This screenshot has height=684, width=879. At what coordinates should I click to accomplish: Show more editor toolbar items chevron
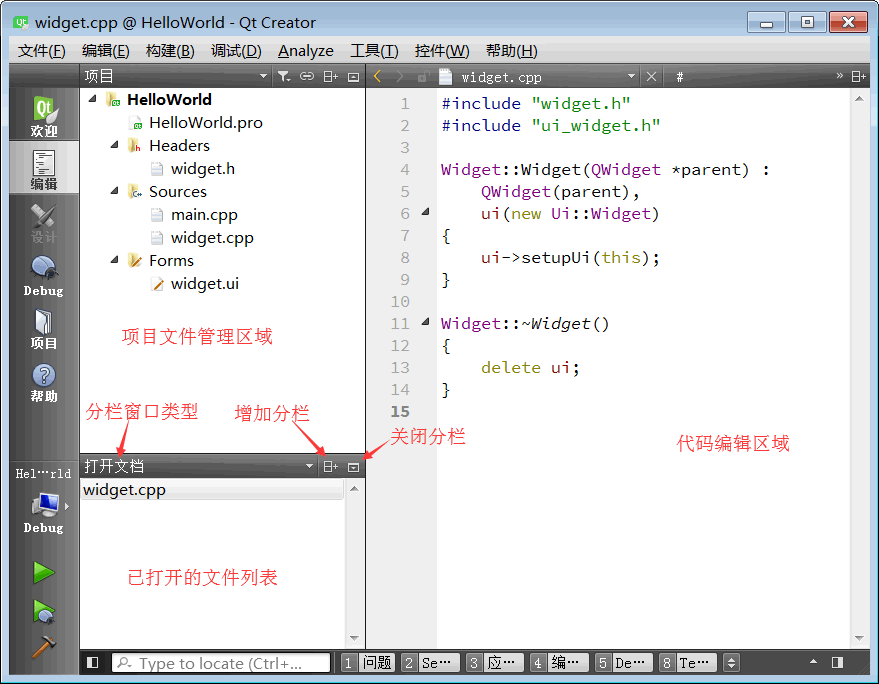pos(839,76)
